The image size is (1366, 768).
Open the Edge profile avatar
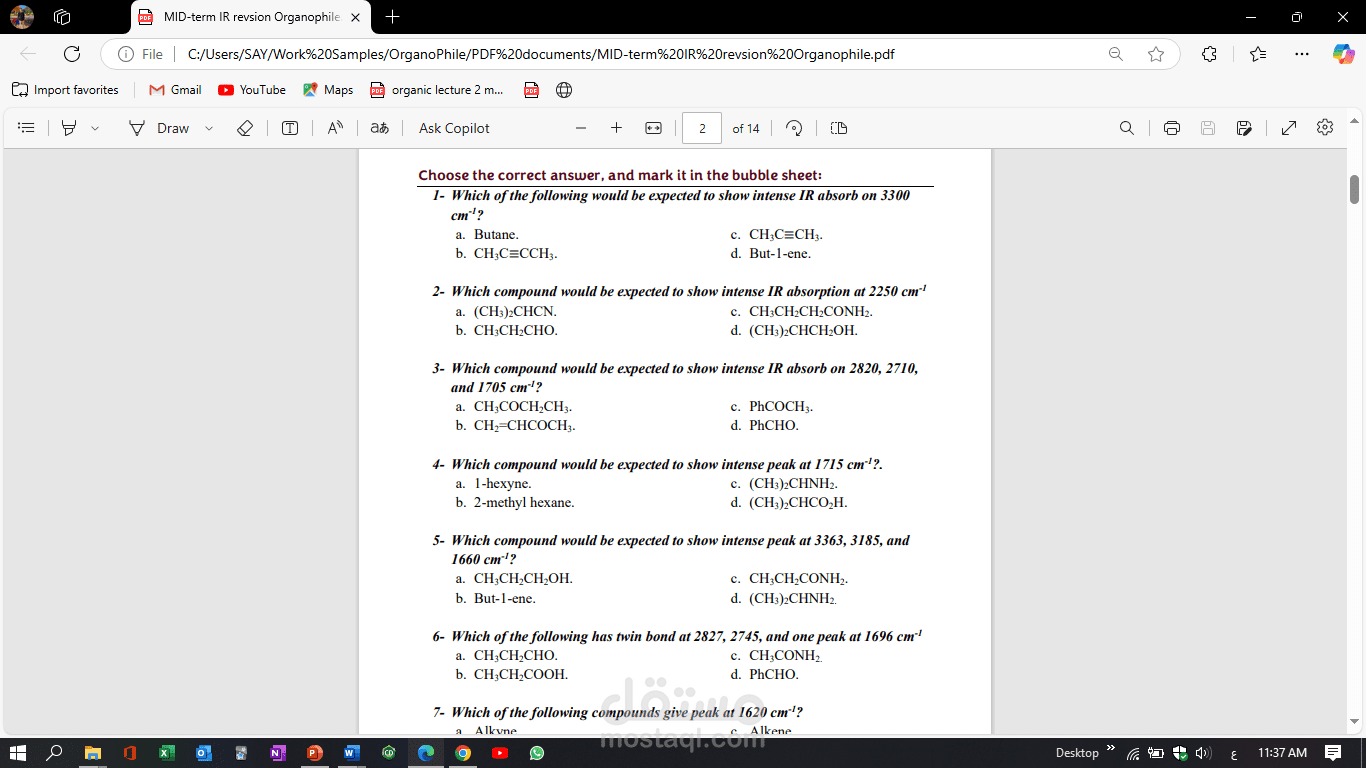[22, 17]
